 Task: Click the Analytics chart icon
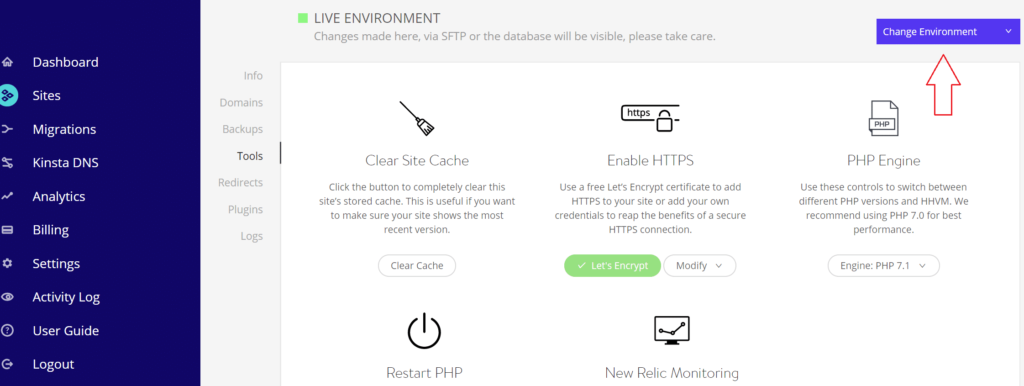point(7,196)
